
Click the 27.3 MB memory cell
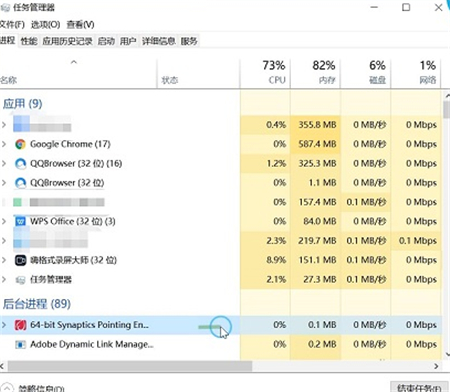pyautogui.click(x=315, y=280)
